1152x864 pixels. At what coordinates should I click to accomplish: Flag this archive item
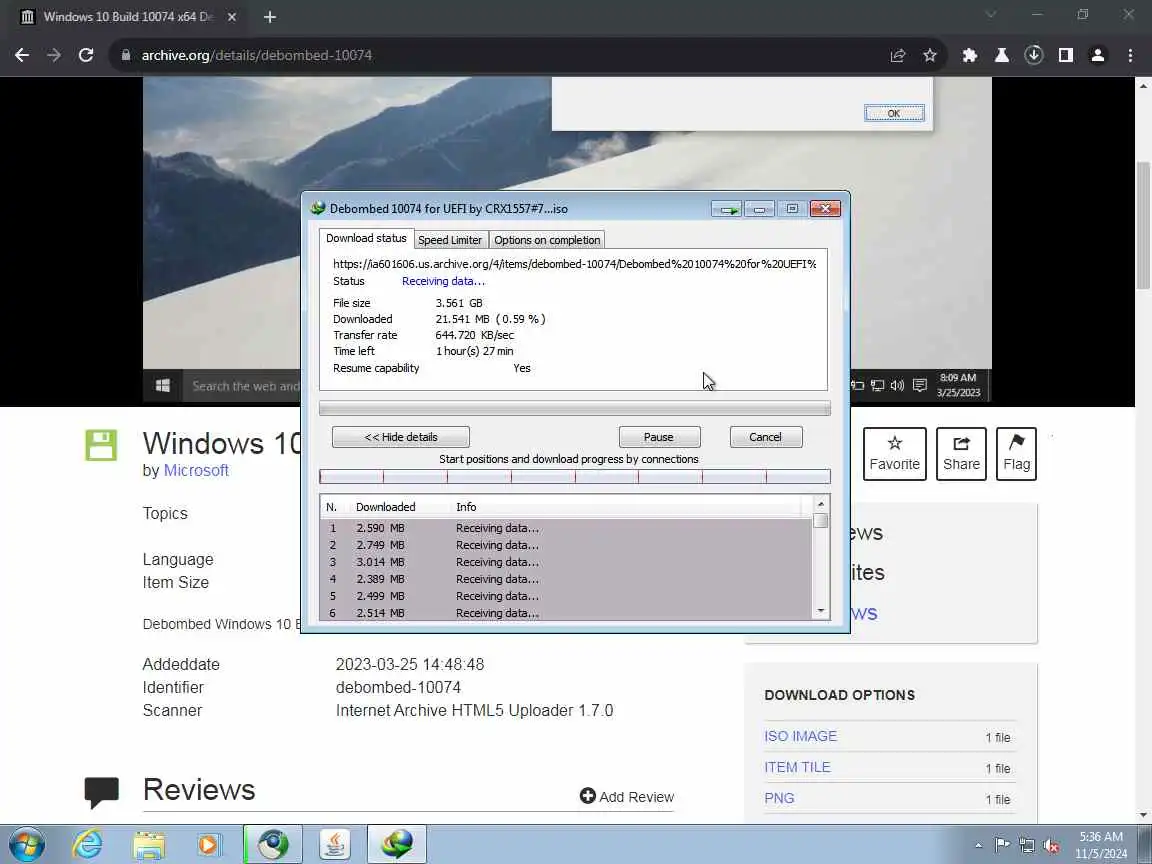1016,453
